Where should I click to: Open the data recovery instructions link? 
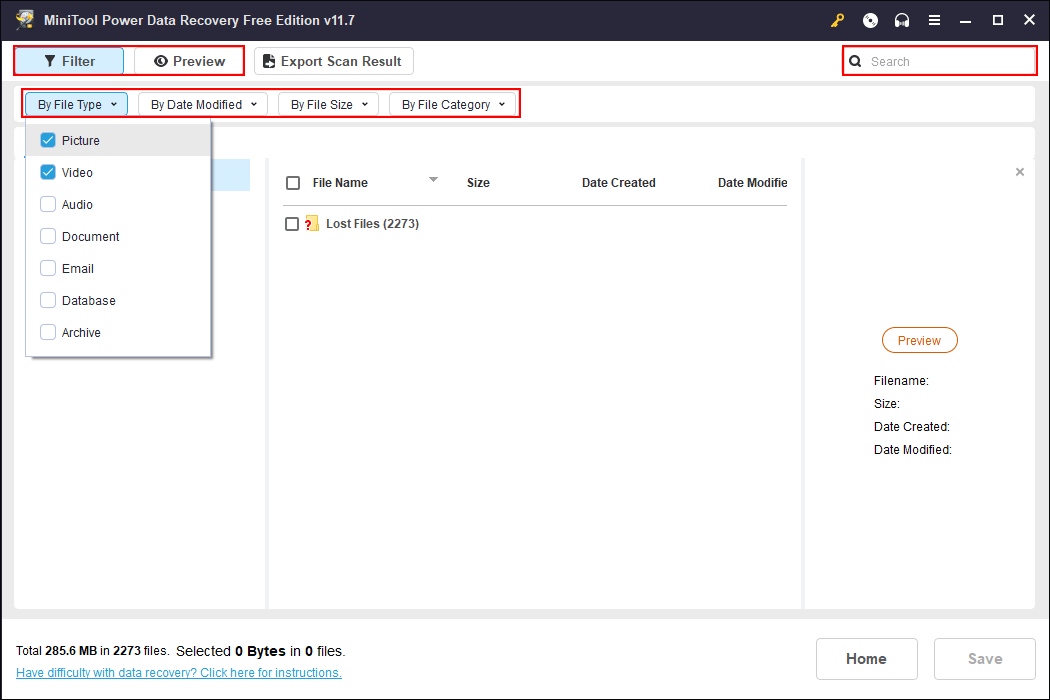(178, 672)
